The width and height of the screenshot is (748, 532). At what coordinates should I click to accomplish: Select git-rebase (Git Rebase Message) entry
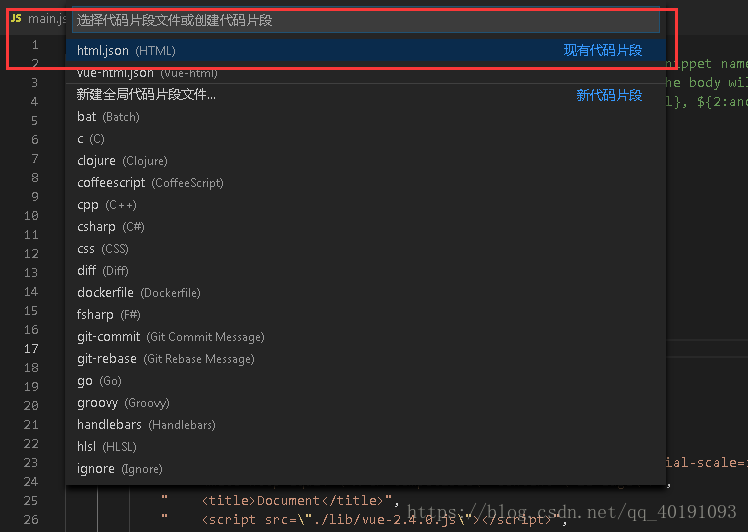click(x=365, y=358)
